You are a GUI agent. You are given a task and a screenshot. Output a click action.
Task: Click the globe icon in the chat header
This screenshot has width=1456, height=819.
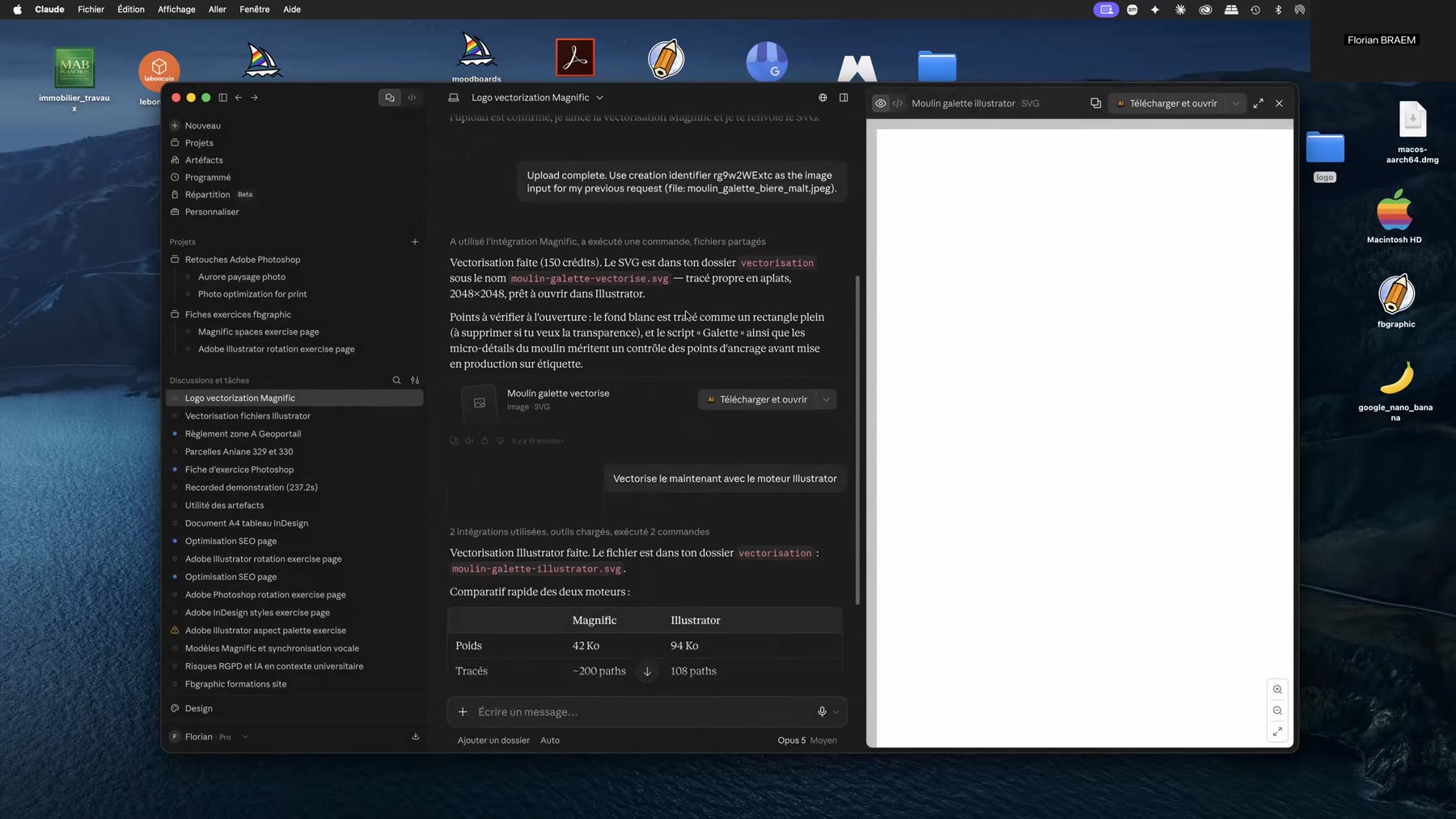823,98
